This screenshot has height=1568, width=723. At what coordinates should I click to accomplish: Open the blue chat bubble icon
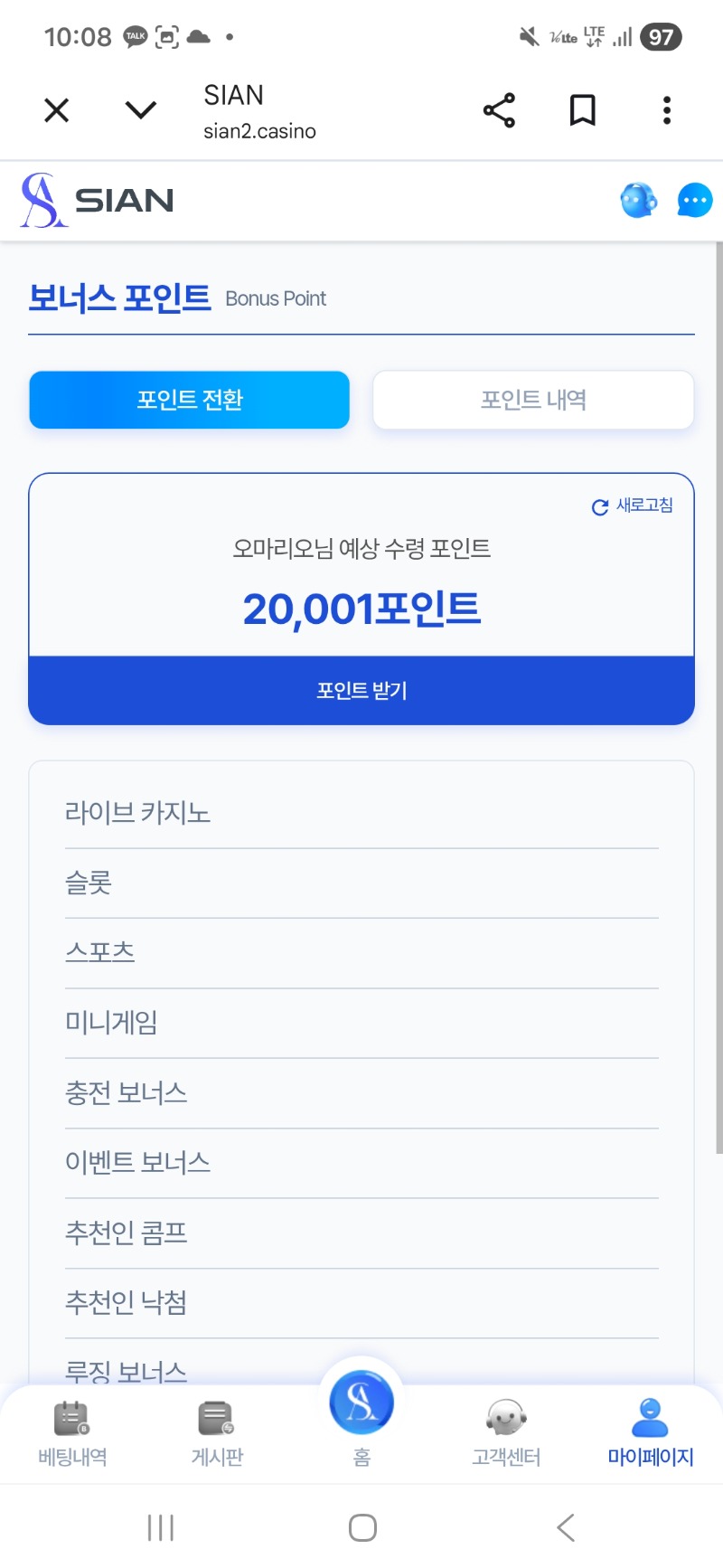click(x=694, y=201)
